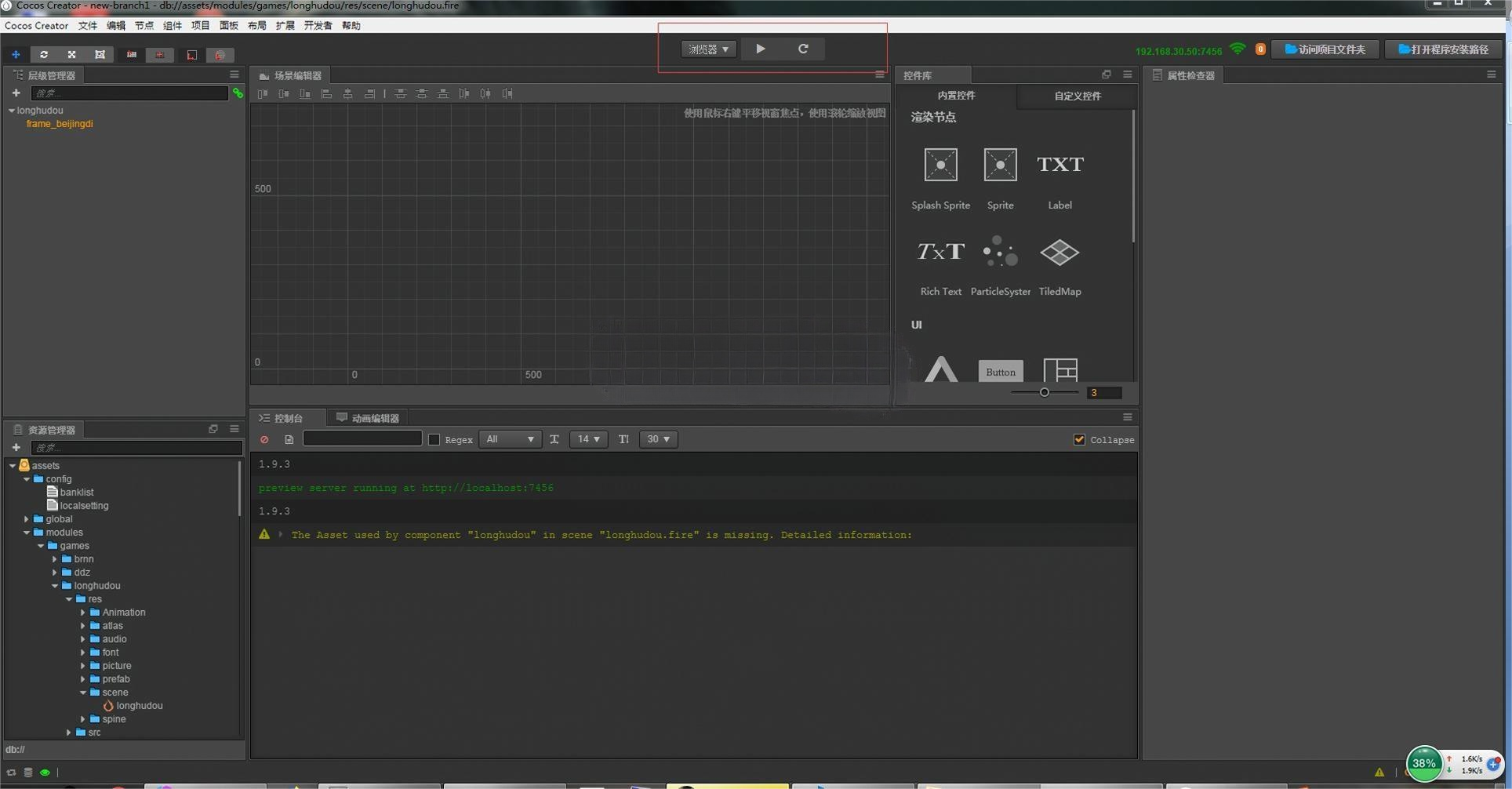
Task: Clear the console log output
Action: click(x=264, y=440)
